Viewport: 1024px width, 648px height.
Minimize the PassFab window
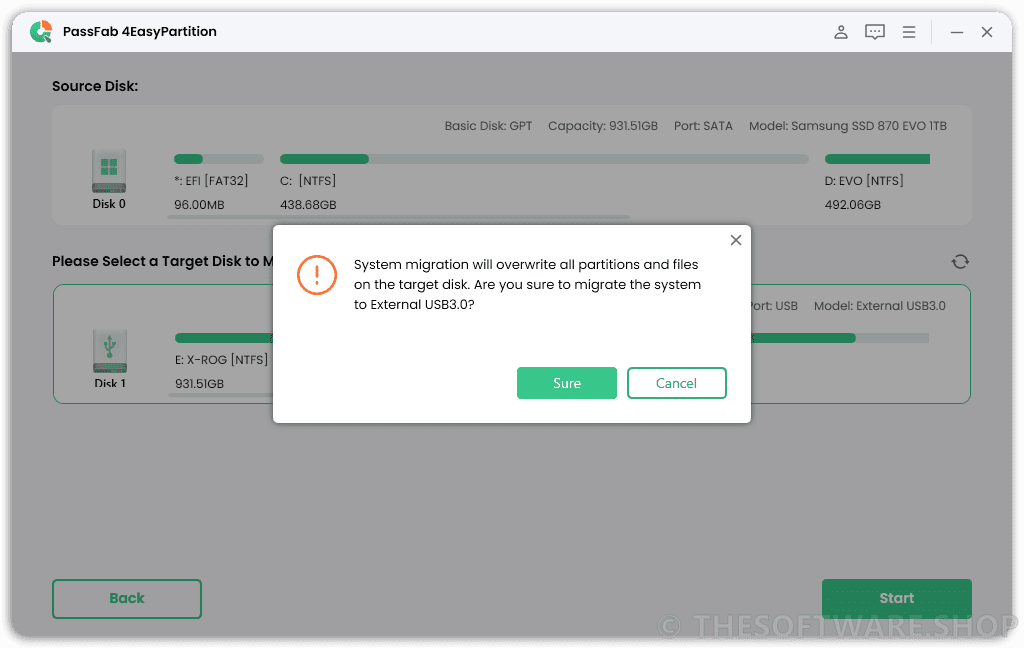click(957, 32)
